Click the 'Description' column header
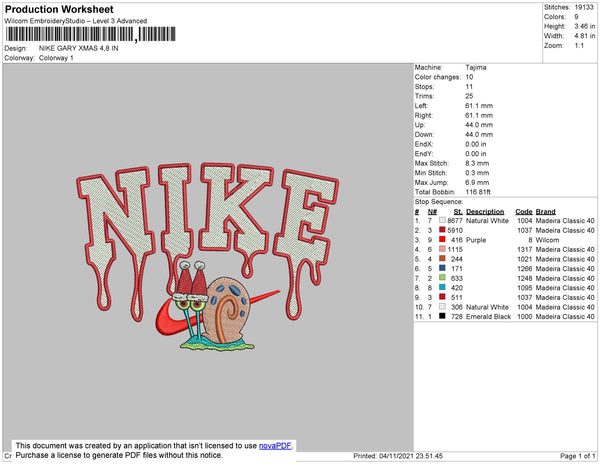This screenshot has width=600, height=464. tap(485, 212)
